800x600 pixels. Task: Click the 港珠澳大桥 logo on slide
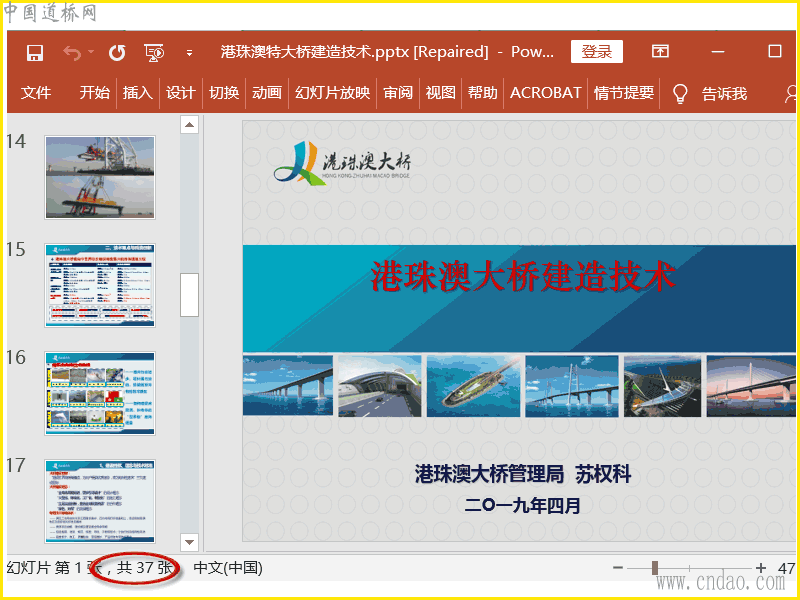(x=342, y=164)
